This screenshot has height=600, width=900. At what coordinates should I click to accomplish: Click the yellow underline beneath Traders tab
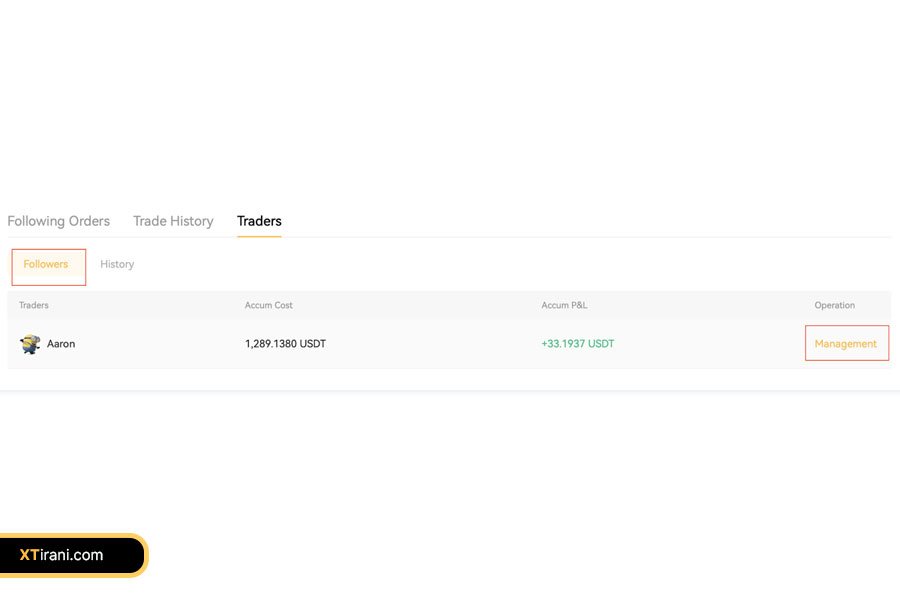pyautogui.click(x=259, y=236)
